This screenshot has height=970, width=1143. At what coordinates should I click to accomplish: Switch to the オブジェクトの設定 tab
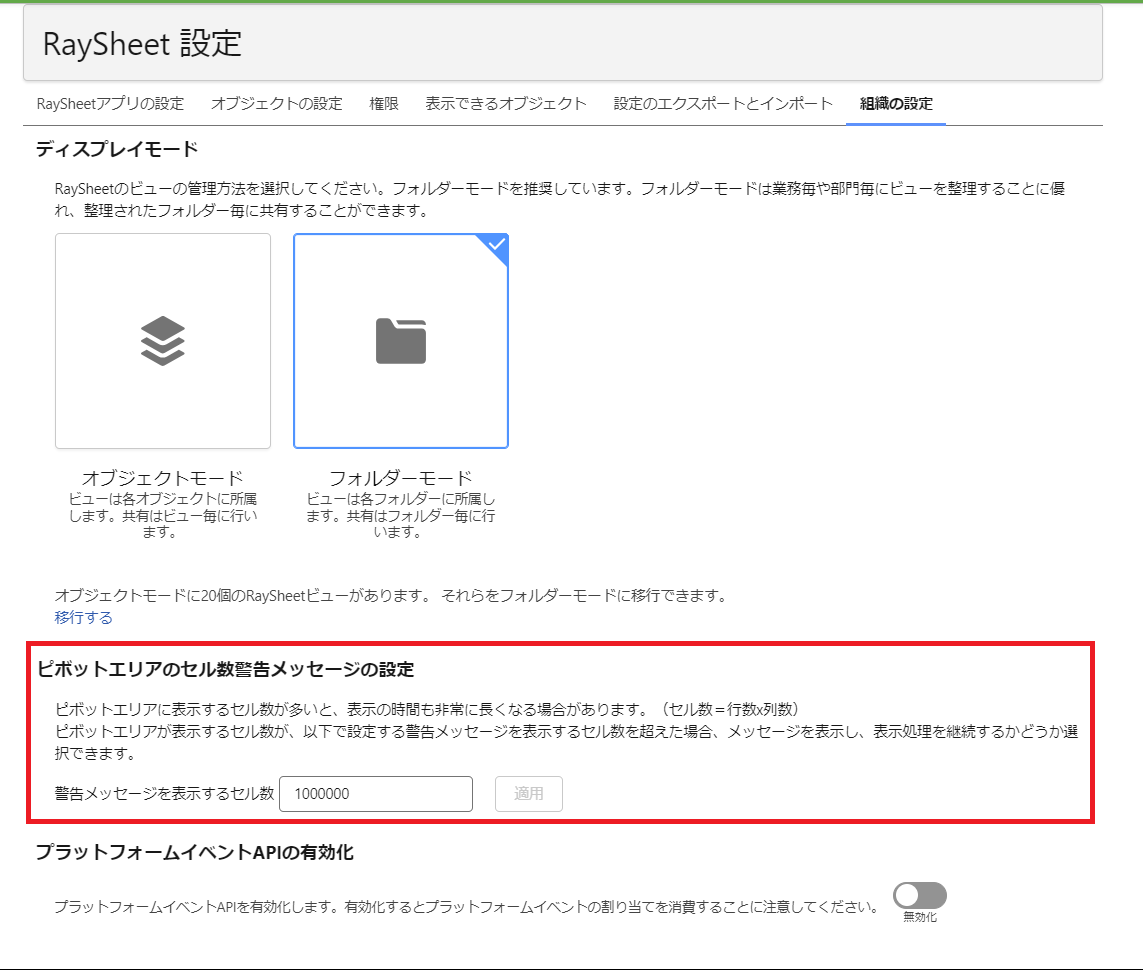click(276, 103)
